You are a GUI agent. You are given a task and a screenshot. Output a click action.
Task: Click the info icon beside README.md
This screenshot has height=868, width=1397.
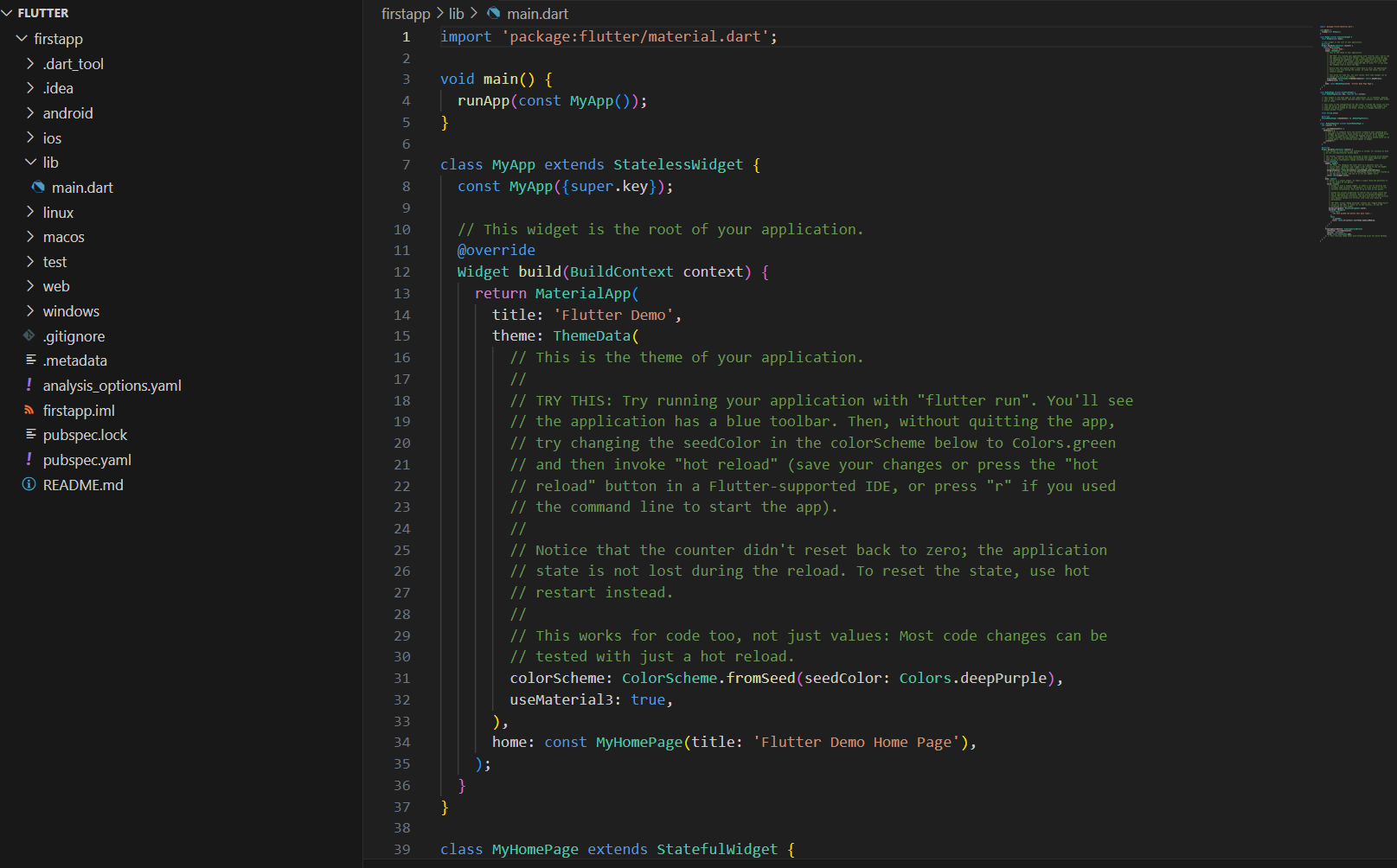[x=29, y=484]
